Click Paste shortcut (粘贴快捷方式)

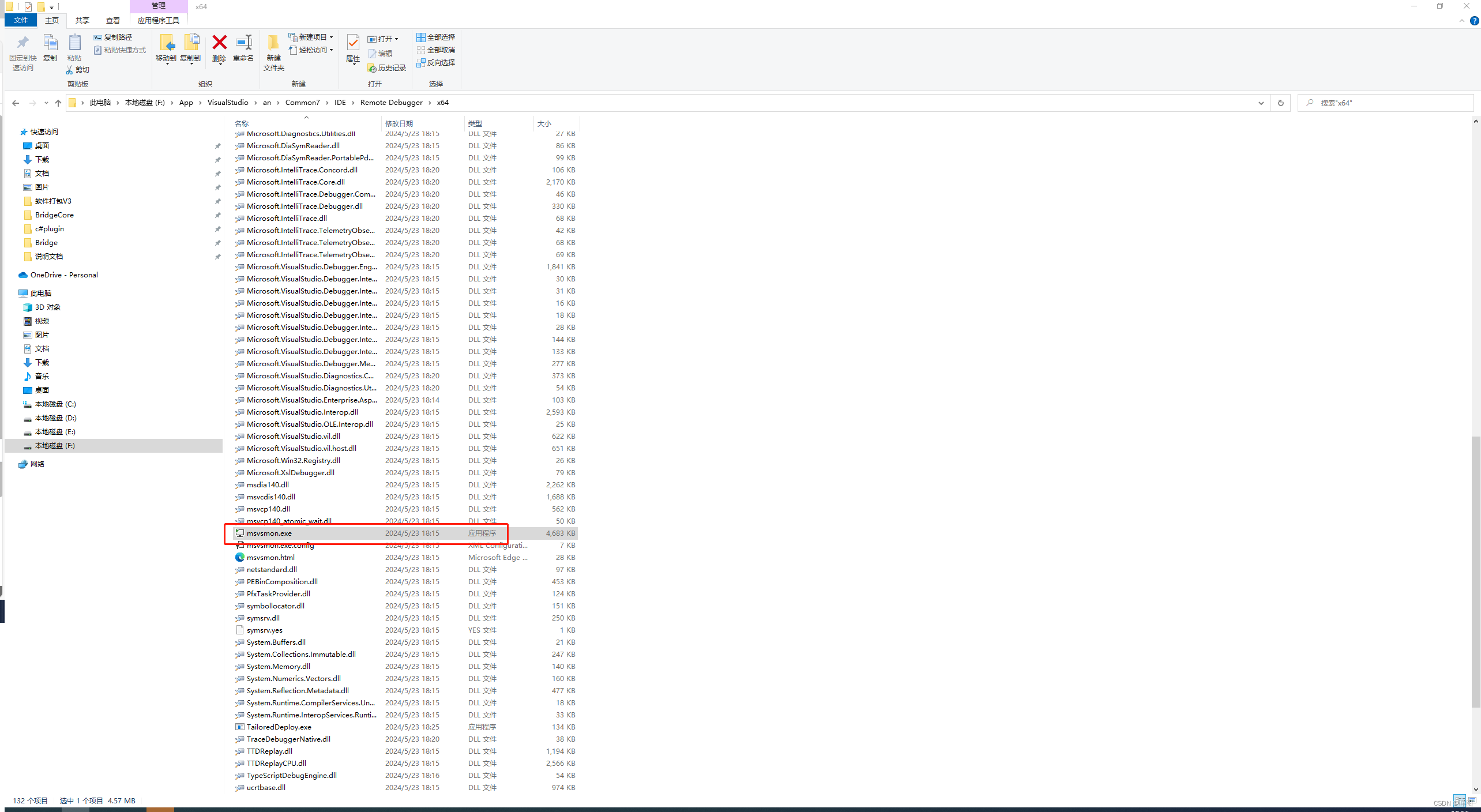120,50
